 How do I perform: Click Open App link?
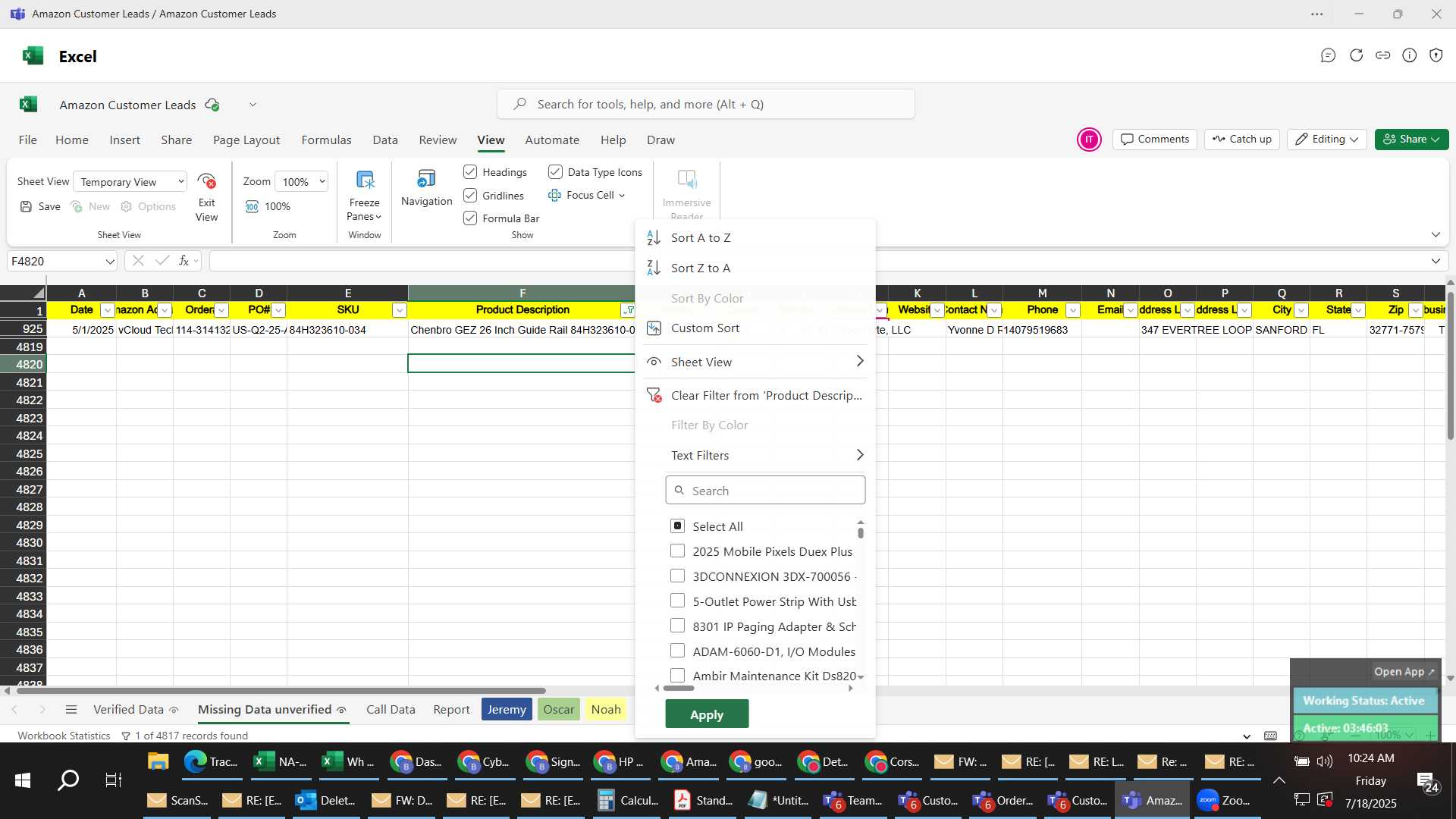coord(1404,671)
